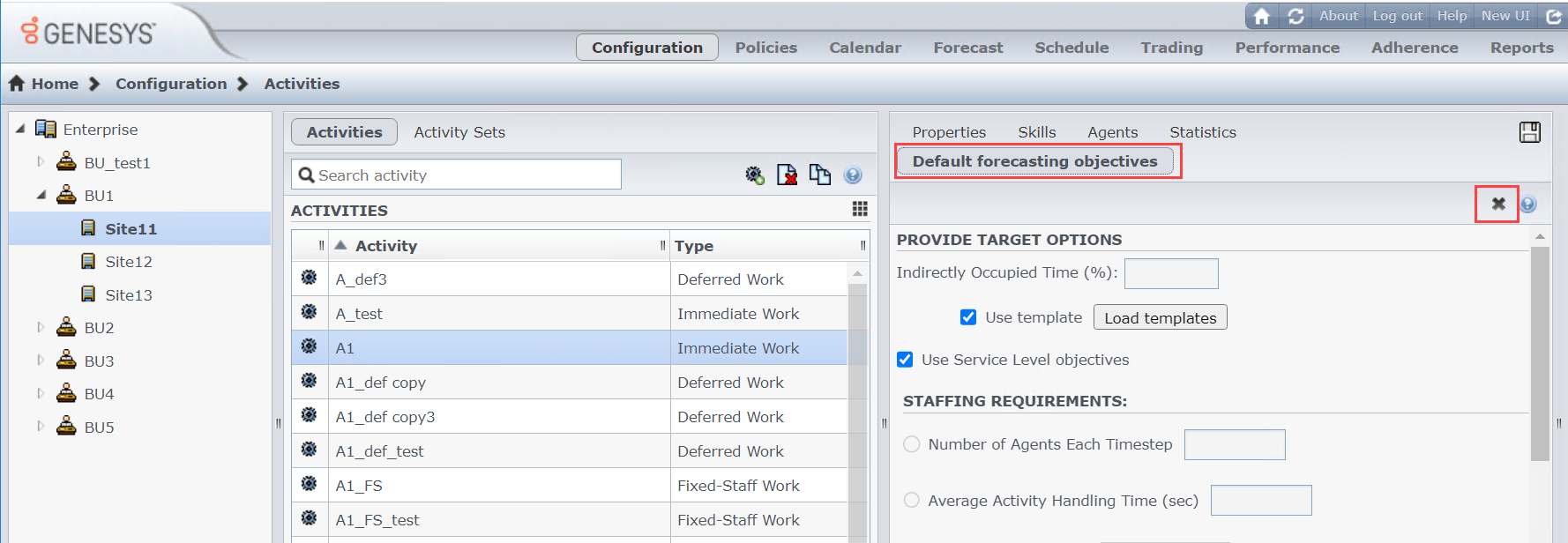Click the Load templates button
This screenshot has height=543, width=1568.
click(x=1161, y=317)
